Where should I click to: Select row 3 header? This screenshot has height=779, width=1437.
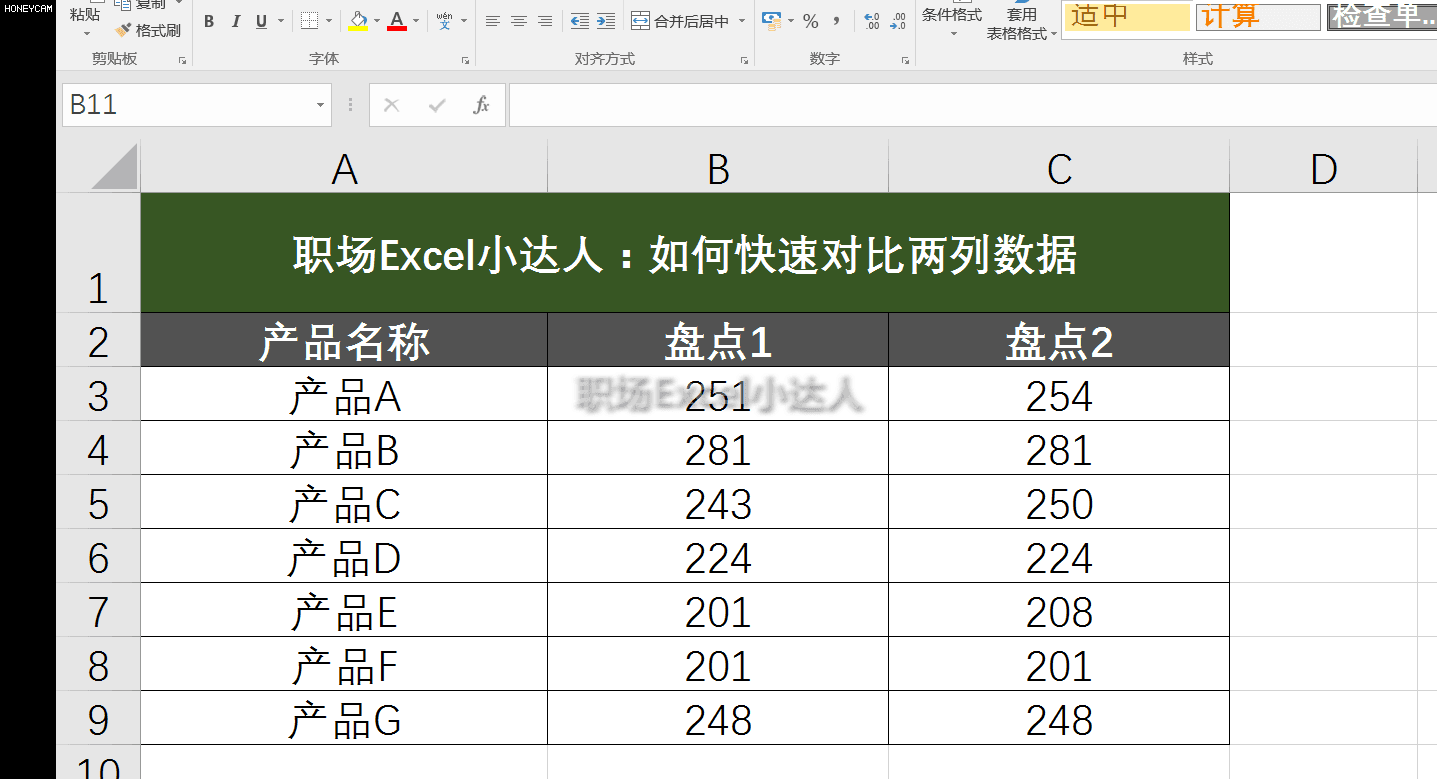(x=98, y=395)
